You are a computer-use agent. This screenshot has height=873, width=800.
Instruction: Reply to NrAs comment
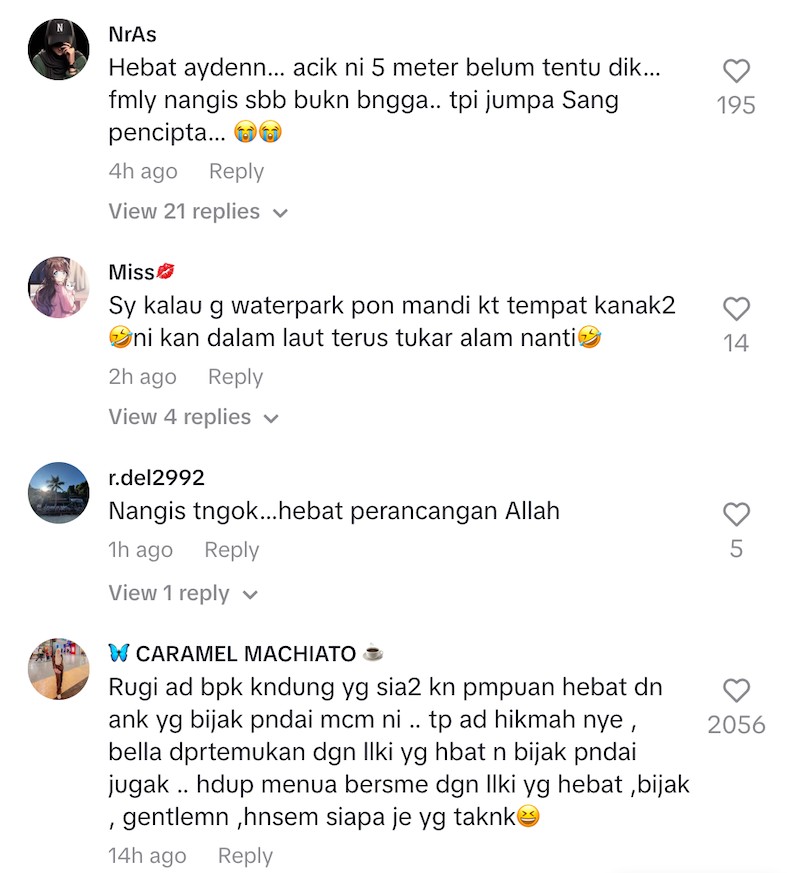click(x=236, y=171)
